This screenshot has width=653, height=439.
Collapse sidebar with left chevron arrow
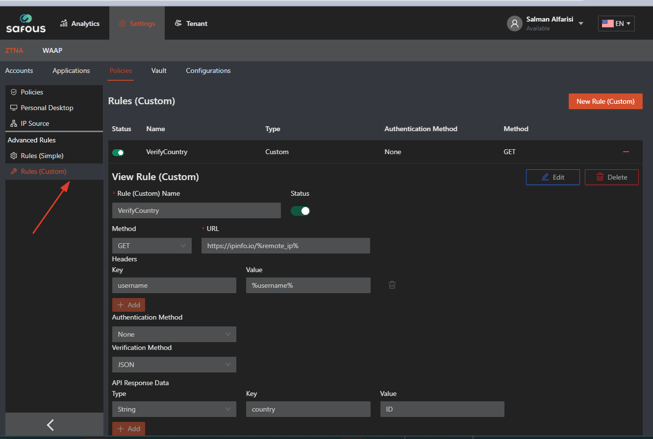point(51,425)
